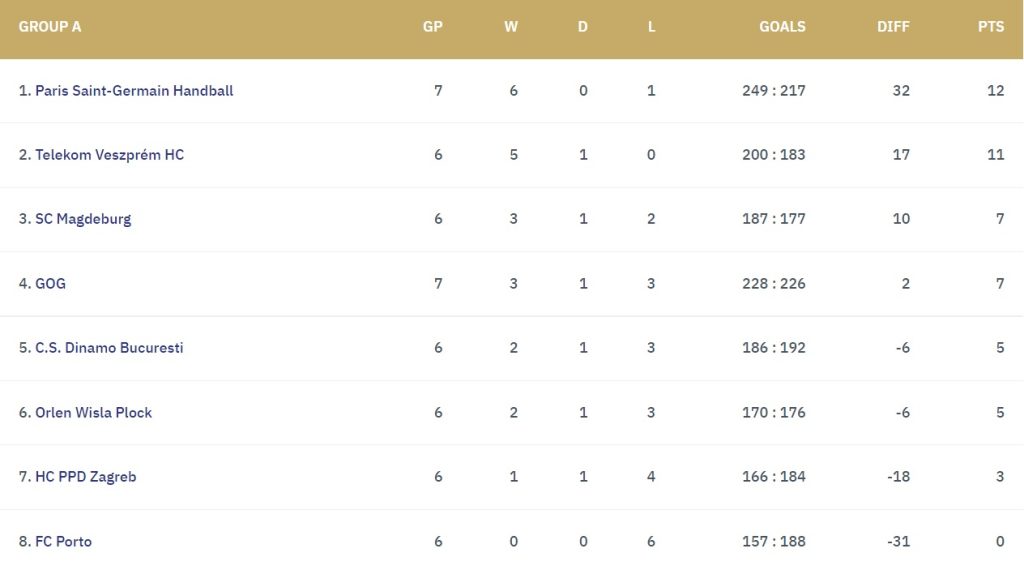
Task: Click the W column header
Action: [511, 27]
